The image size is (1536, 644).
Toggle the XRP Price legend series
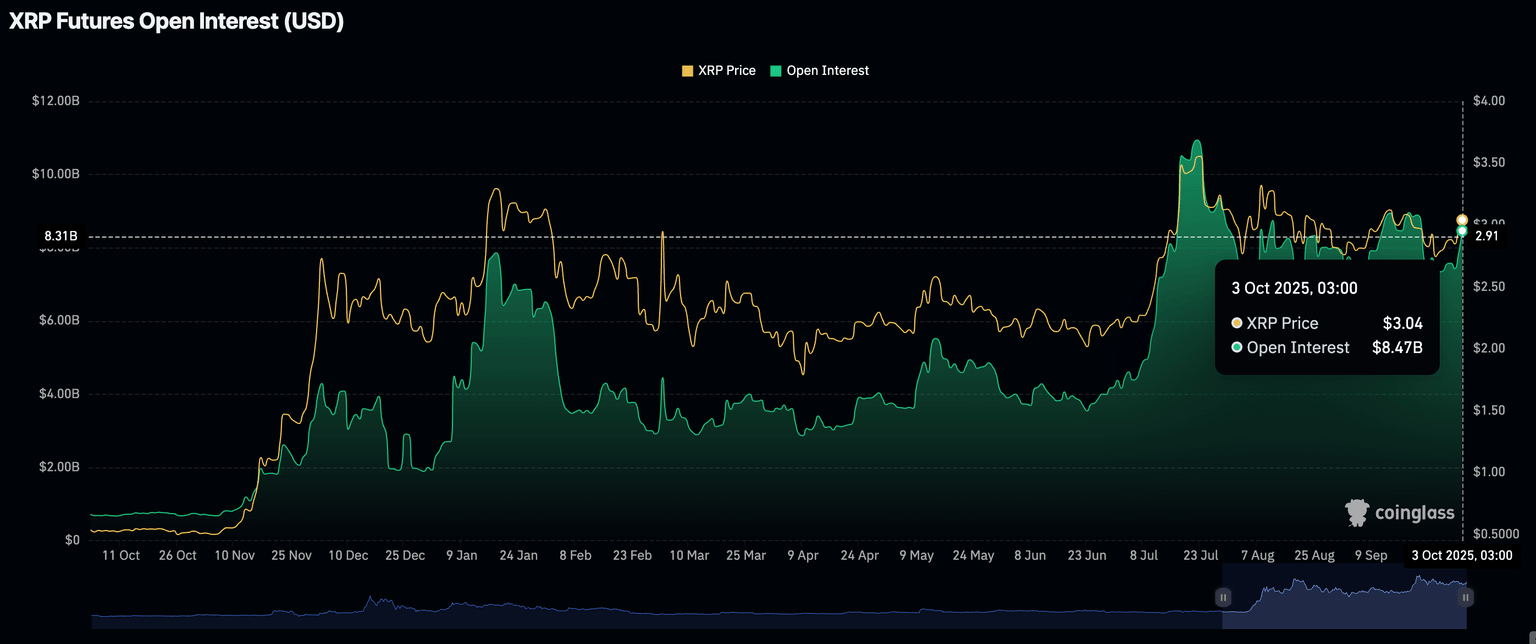click(x=726, y=71)
